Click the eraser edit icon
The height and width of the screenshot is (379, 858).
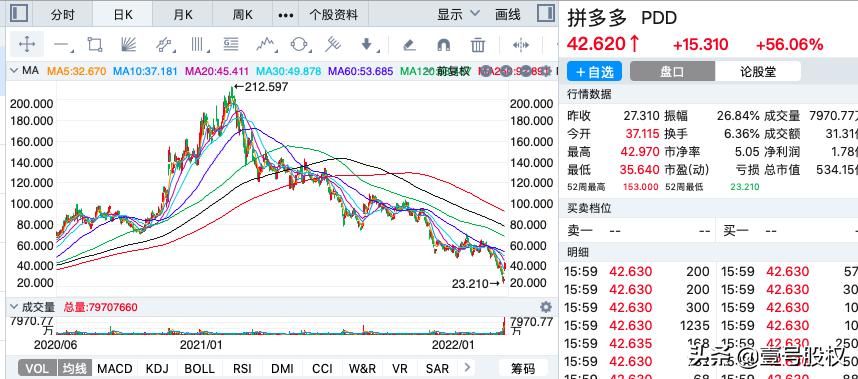tap(409, 45)
